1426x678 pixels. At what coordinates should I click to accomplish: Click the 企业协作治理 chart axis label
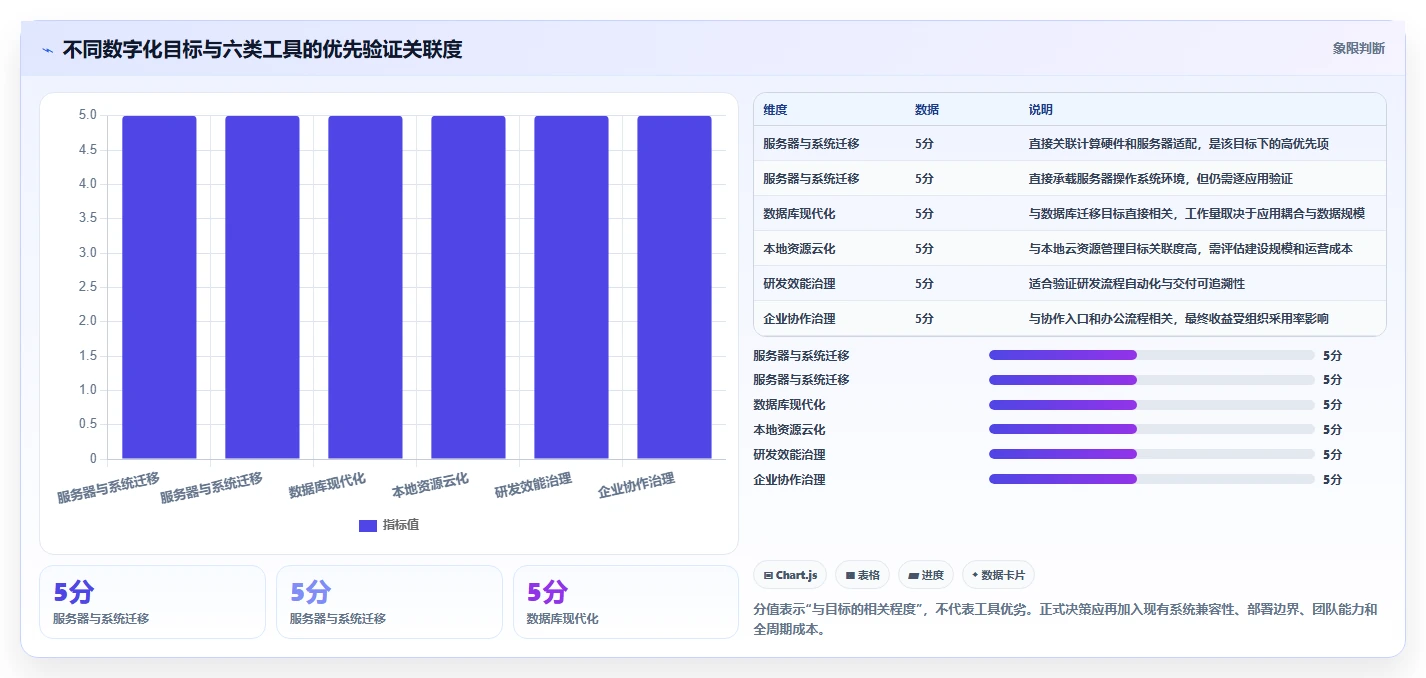point(636,486)
